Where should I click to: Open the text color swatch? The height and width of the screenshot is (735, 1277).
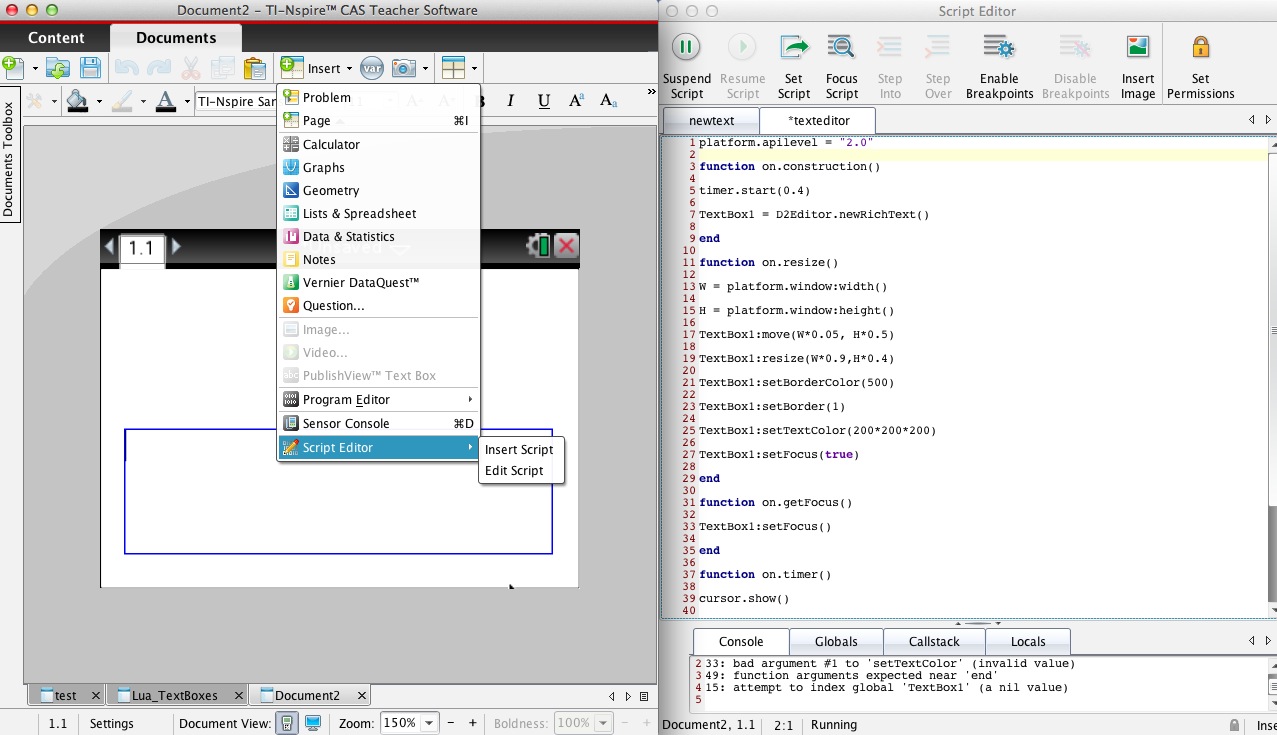click(165, 101)
